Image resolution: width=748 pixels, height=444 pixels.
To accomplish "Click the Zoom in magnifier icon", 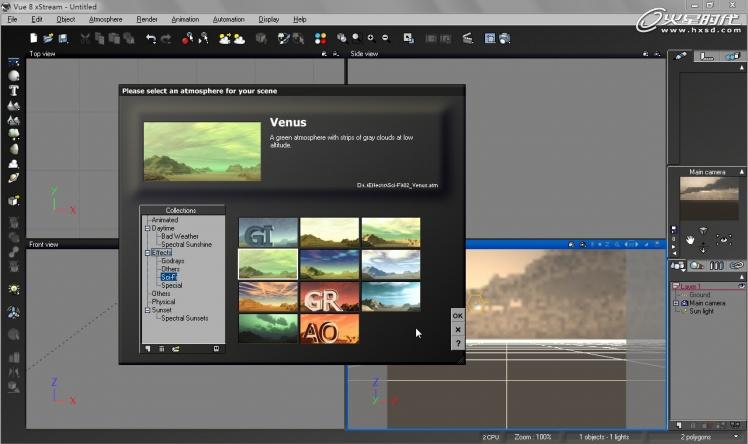I will (x=371, y=38).
